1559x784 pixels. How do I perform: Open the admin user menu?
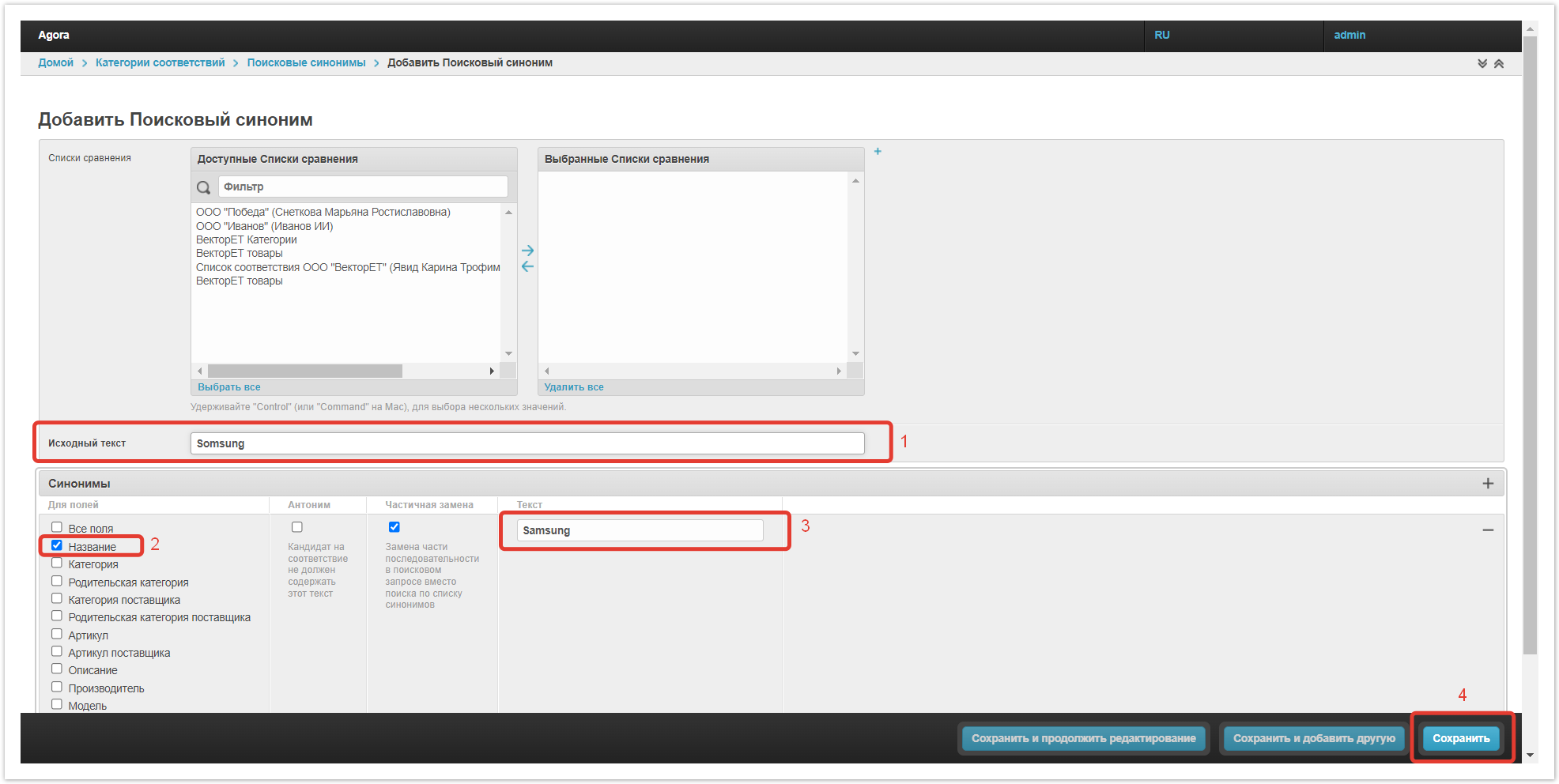pos(1349,36)
